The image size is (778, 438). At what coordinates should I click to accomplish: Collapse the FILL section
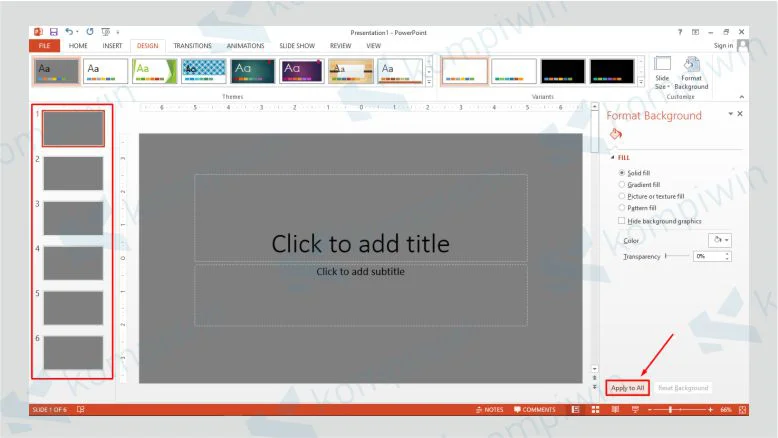click(x=613, y=158)
